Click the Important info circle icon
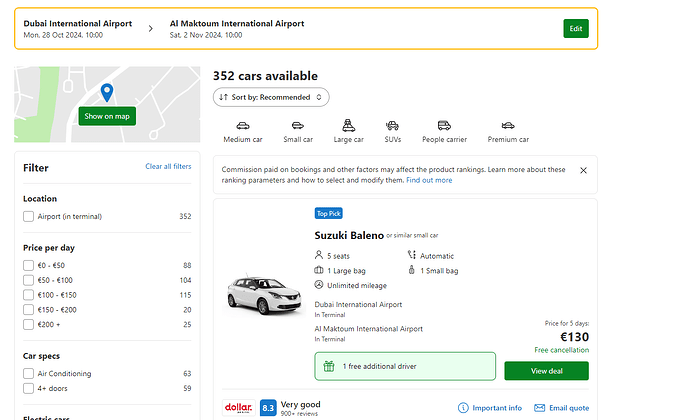 463,408
